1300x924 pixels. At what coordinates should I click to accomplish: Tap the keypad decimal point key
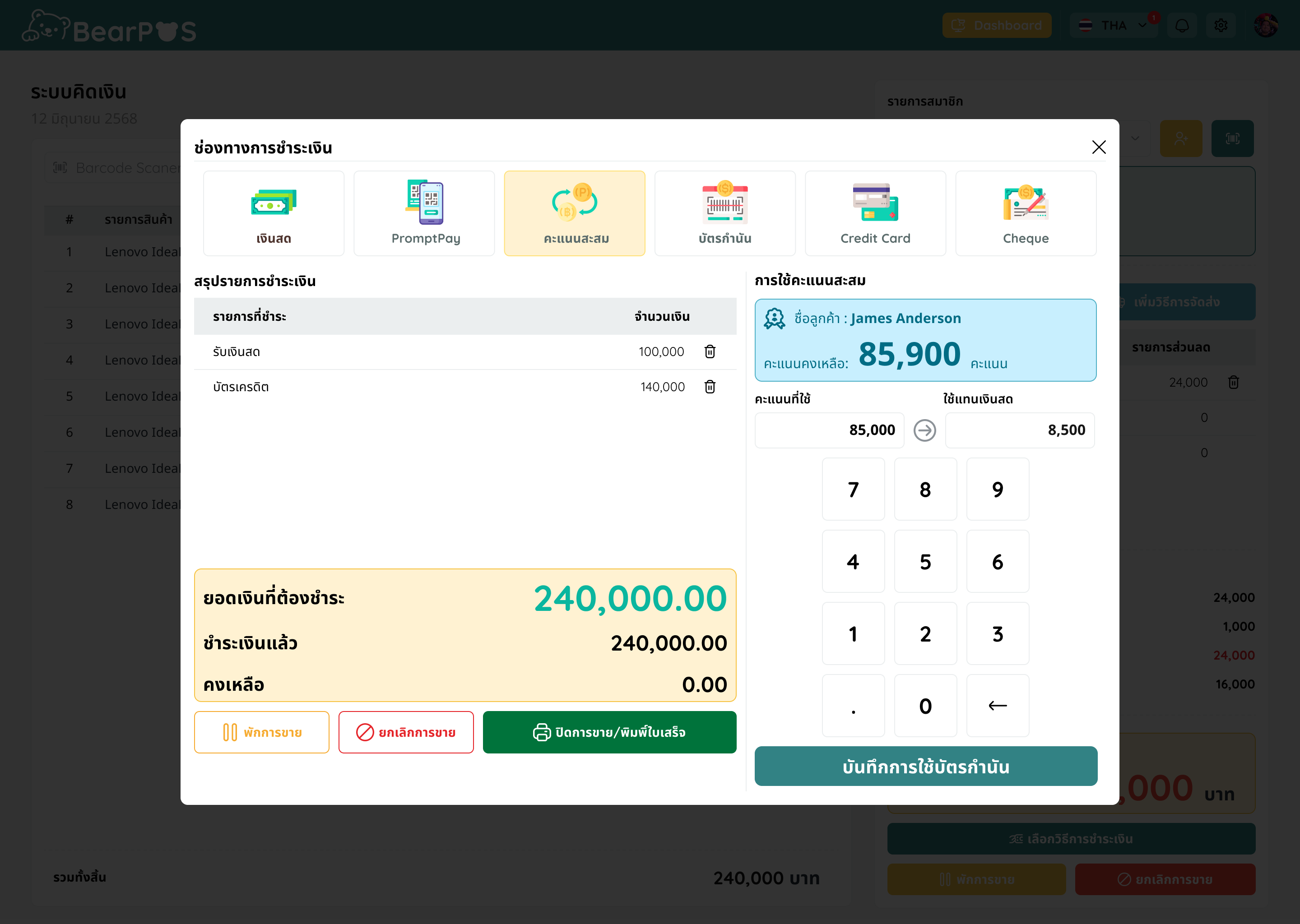[853, 706]
